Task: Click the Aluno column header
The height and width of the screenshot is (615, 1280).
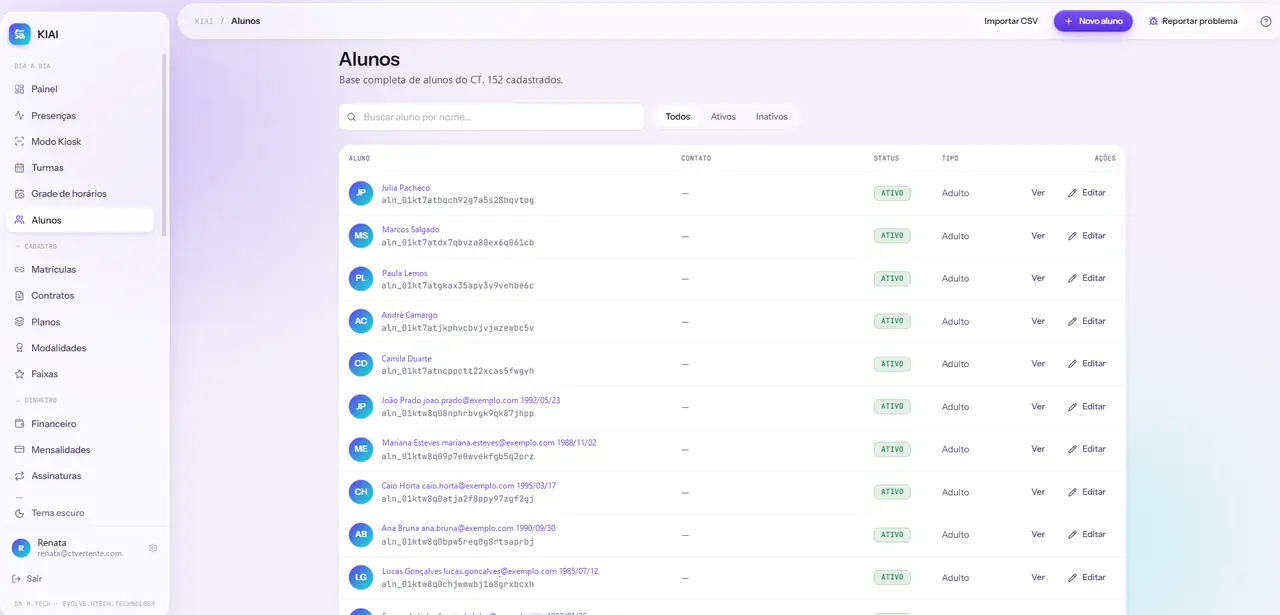Action: [x=359, y=158]
